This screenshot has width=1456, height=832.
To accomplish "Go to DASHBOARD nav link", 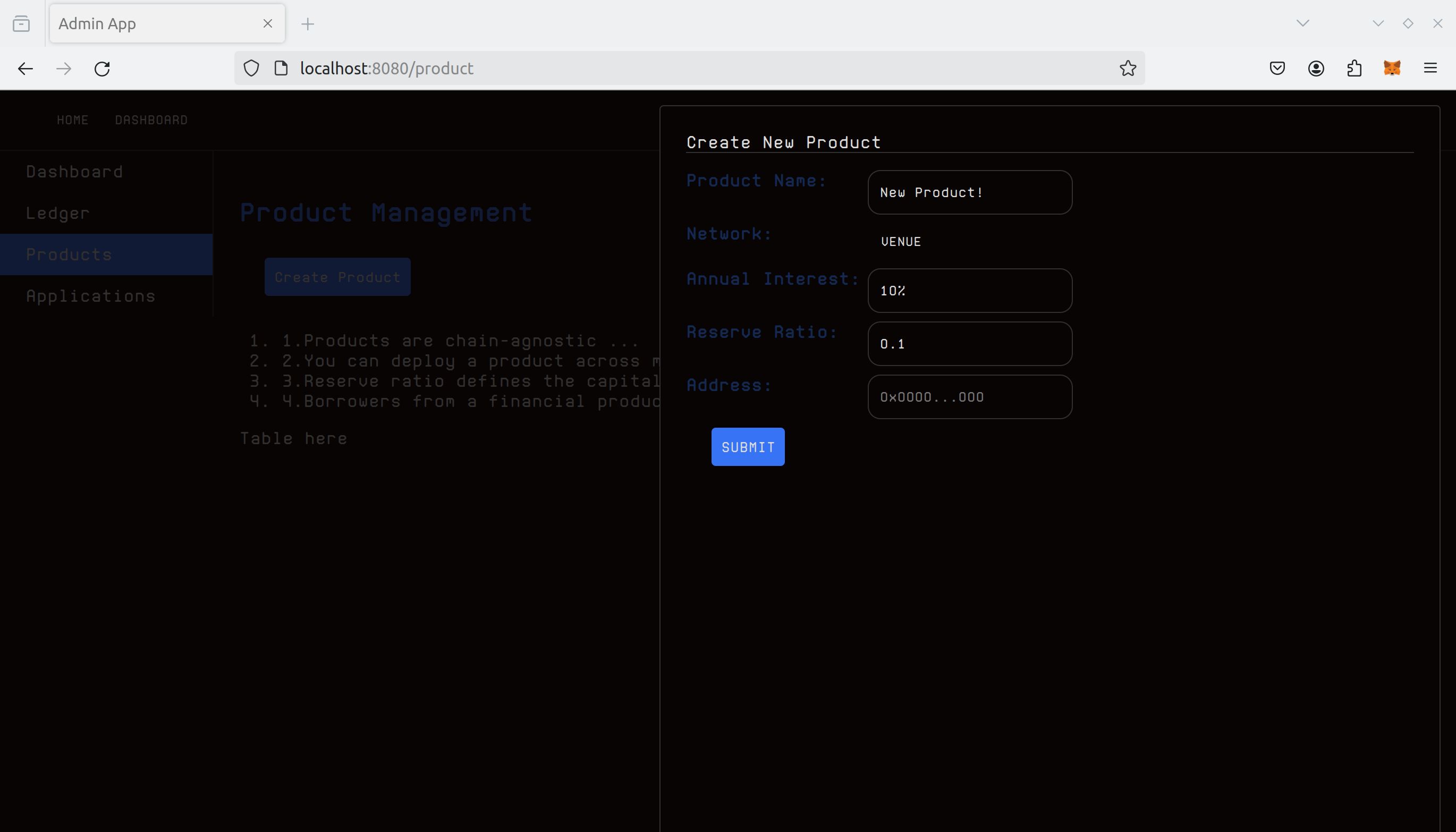I will (151, 120).
